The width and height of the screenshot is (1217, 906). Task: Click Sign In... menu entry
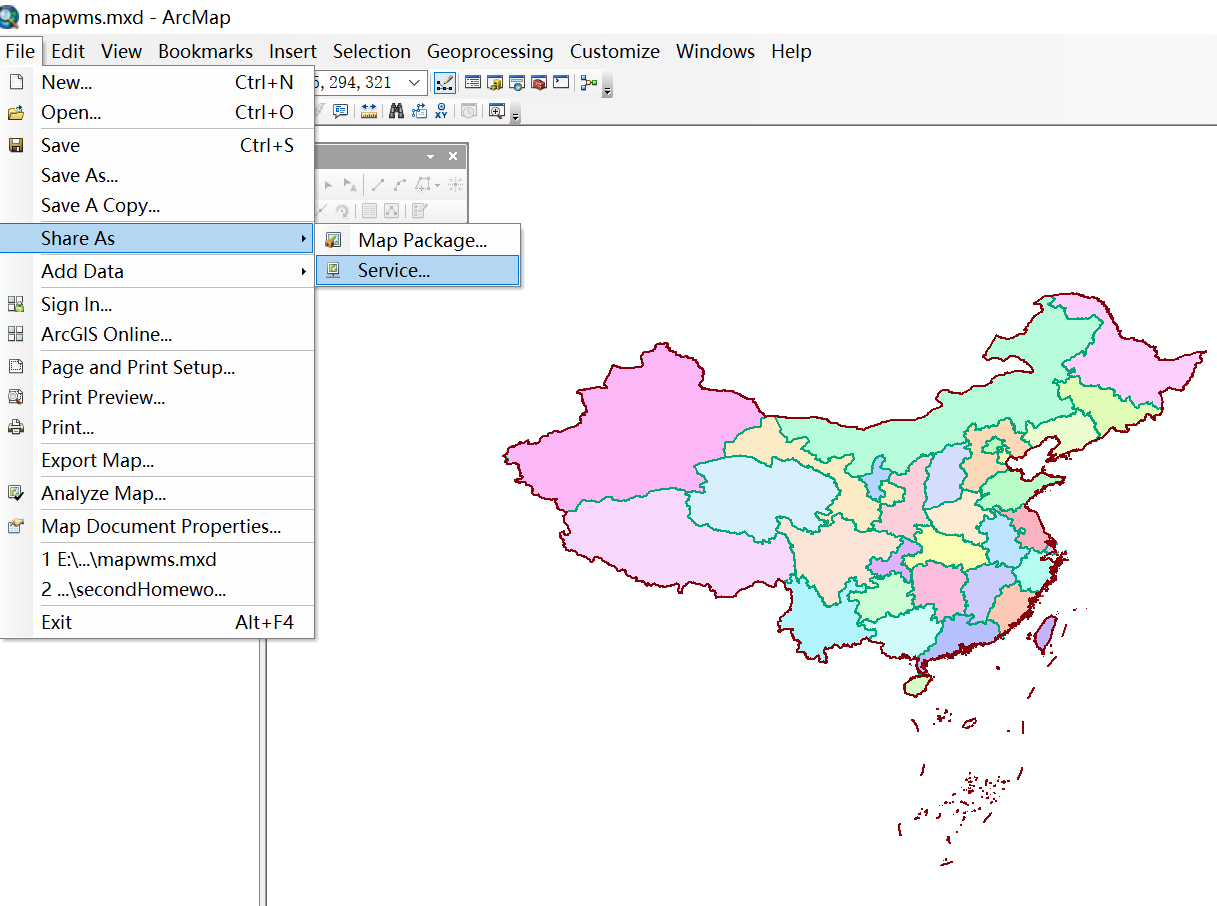pyautogui.click(x=158, y=304)
